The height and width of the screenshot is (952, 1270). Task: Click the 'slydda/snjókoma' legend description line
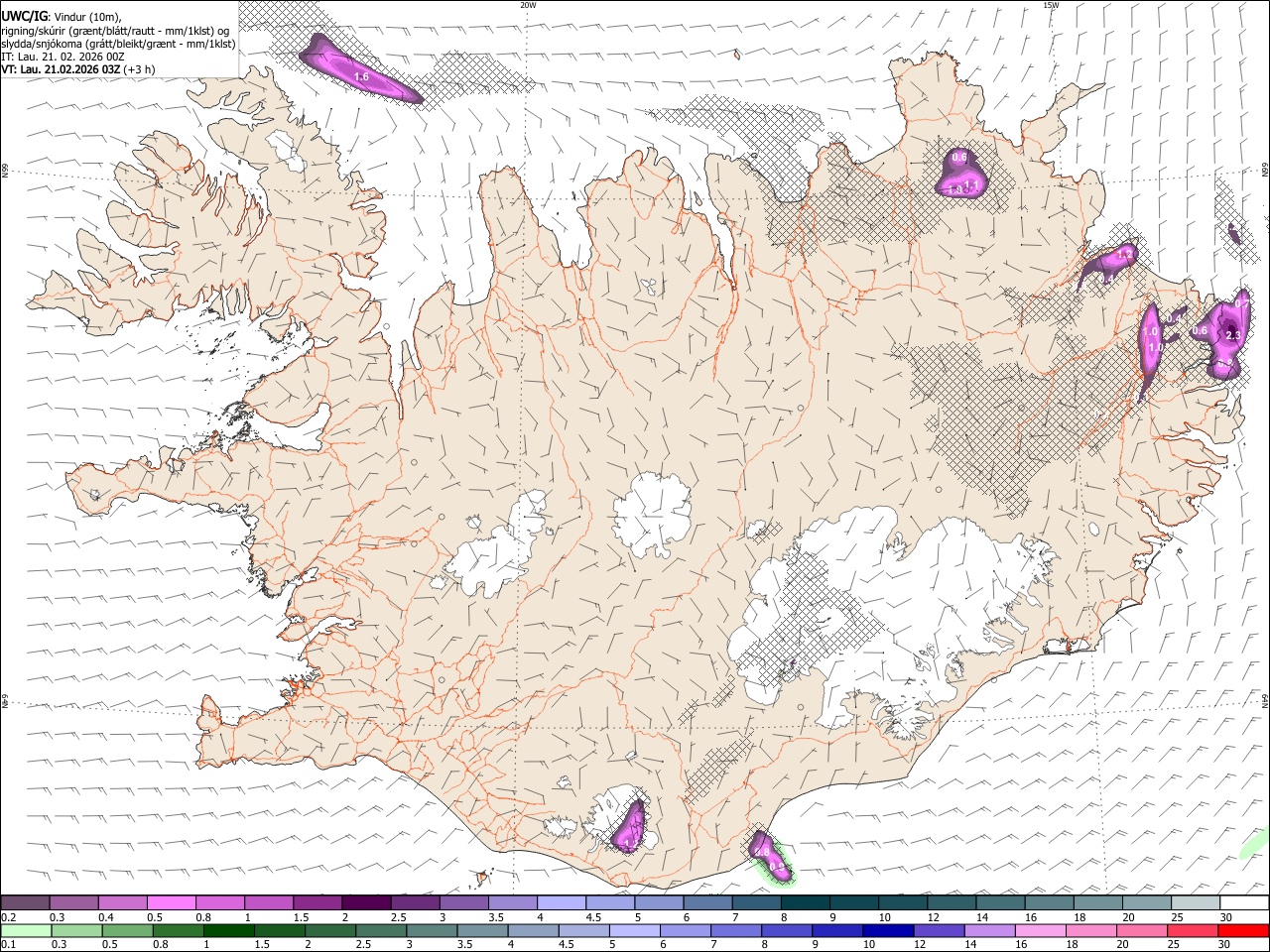tap(118, 44)
